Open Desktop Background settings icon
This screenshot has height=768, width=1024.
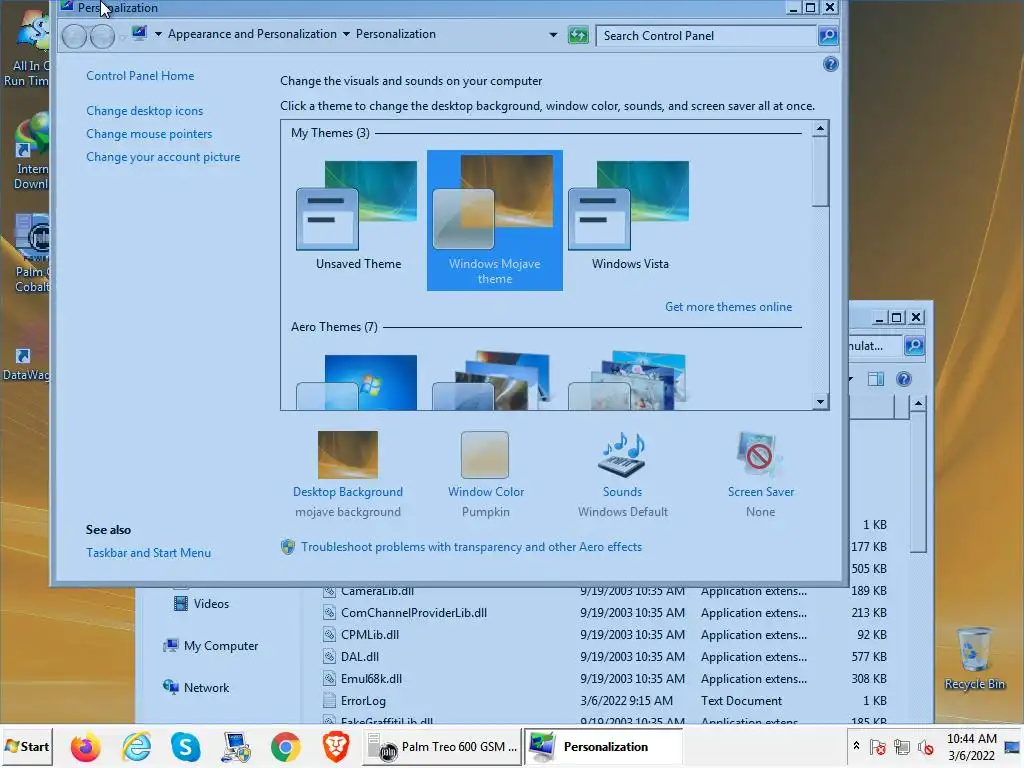[x=347, y=455]
